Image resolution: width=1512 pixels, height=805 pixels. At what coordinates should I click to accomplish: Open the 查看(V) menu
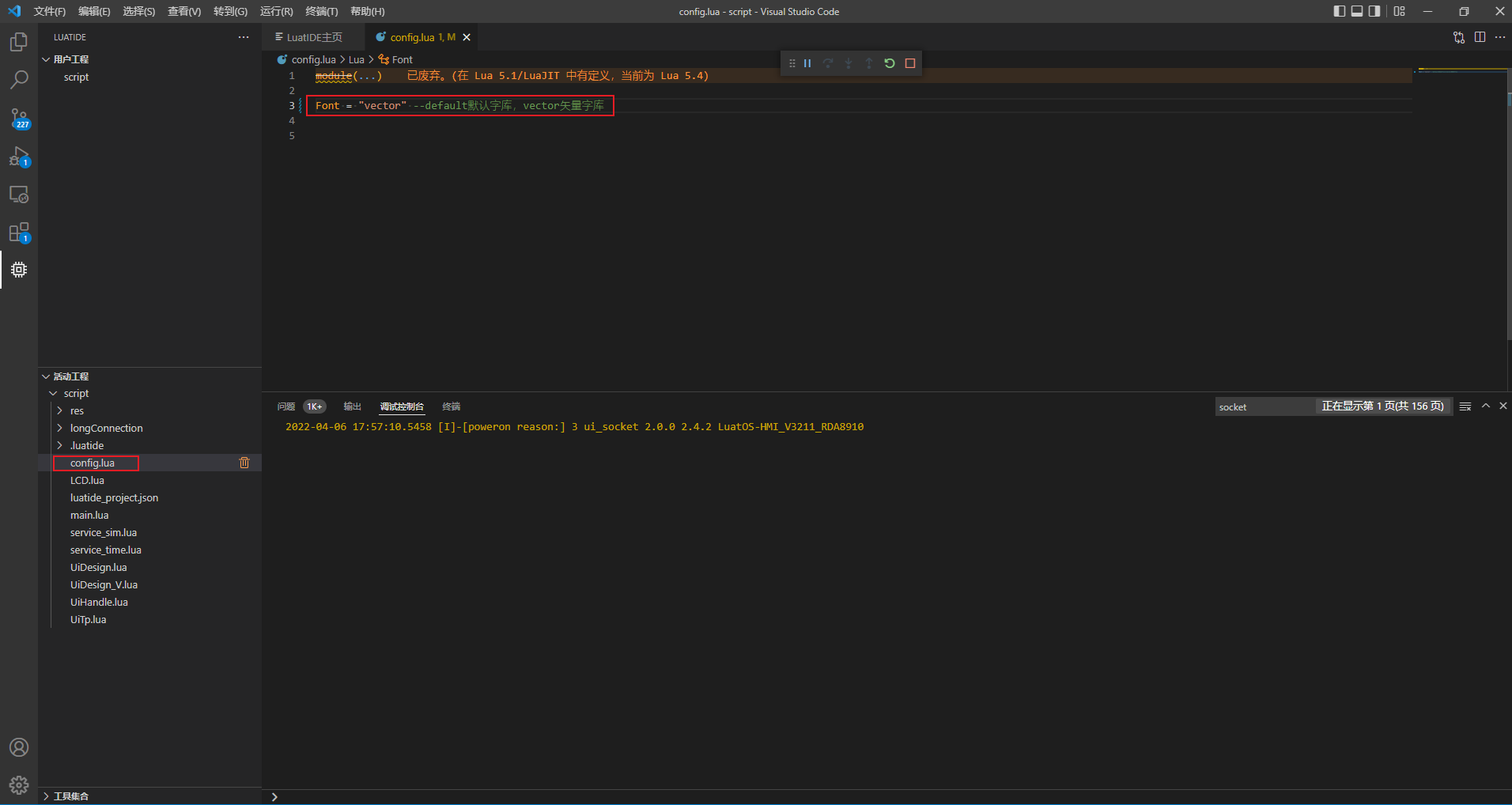point(184,11)
